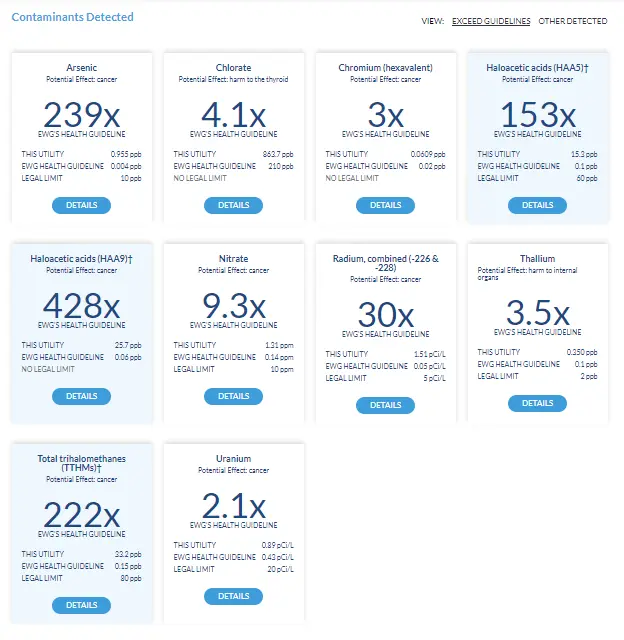Select the Arsenic contaminant title

[x=81, y=67]
